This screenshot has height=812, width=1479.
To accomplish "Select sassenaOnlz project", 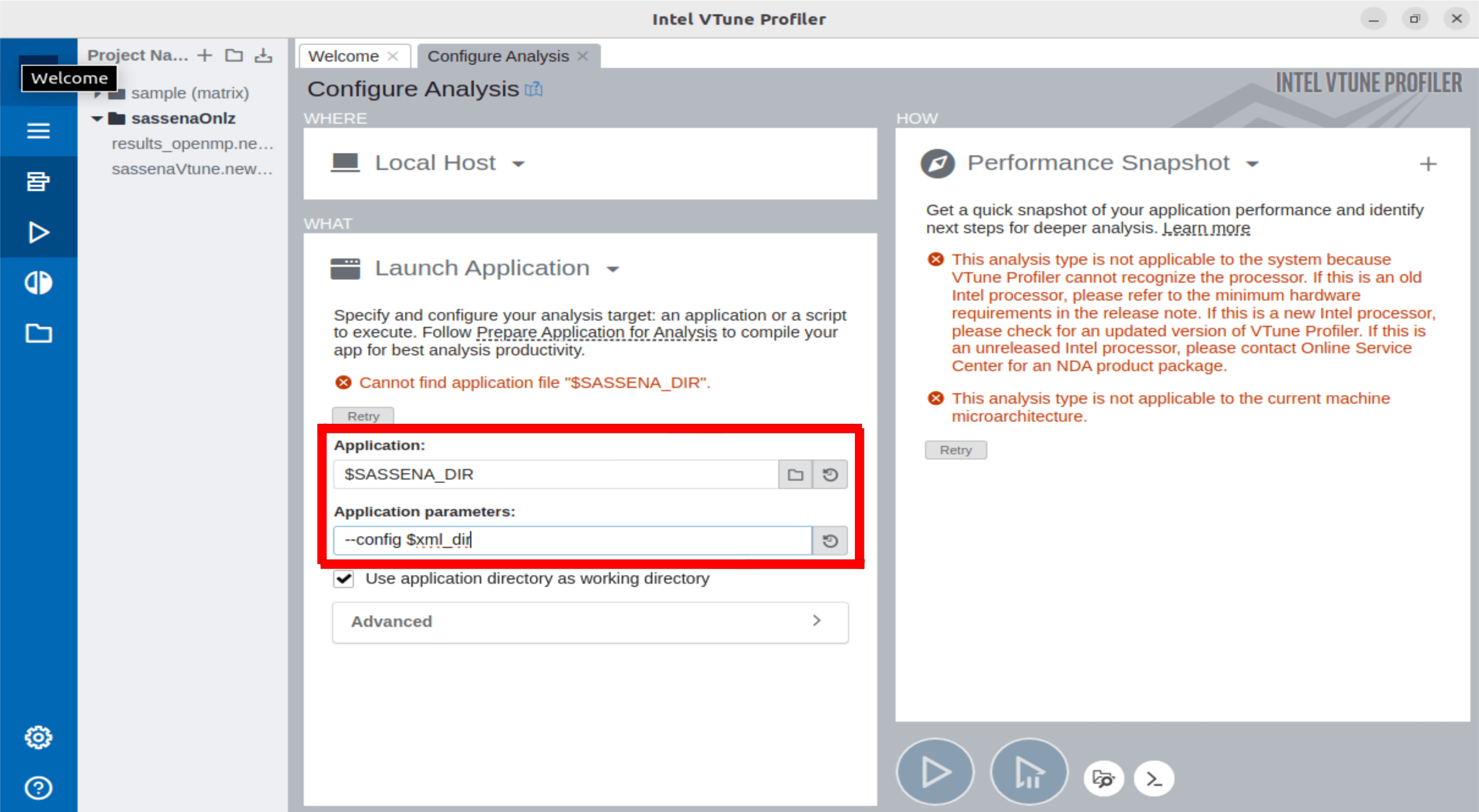I will [183, 119].
